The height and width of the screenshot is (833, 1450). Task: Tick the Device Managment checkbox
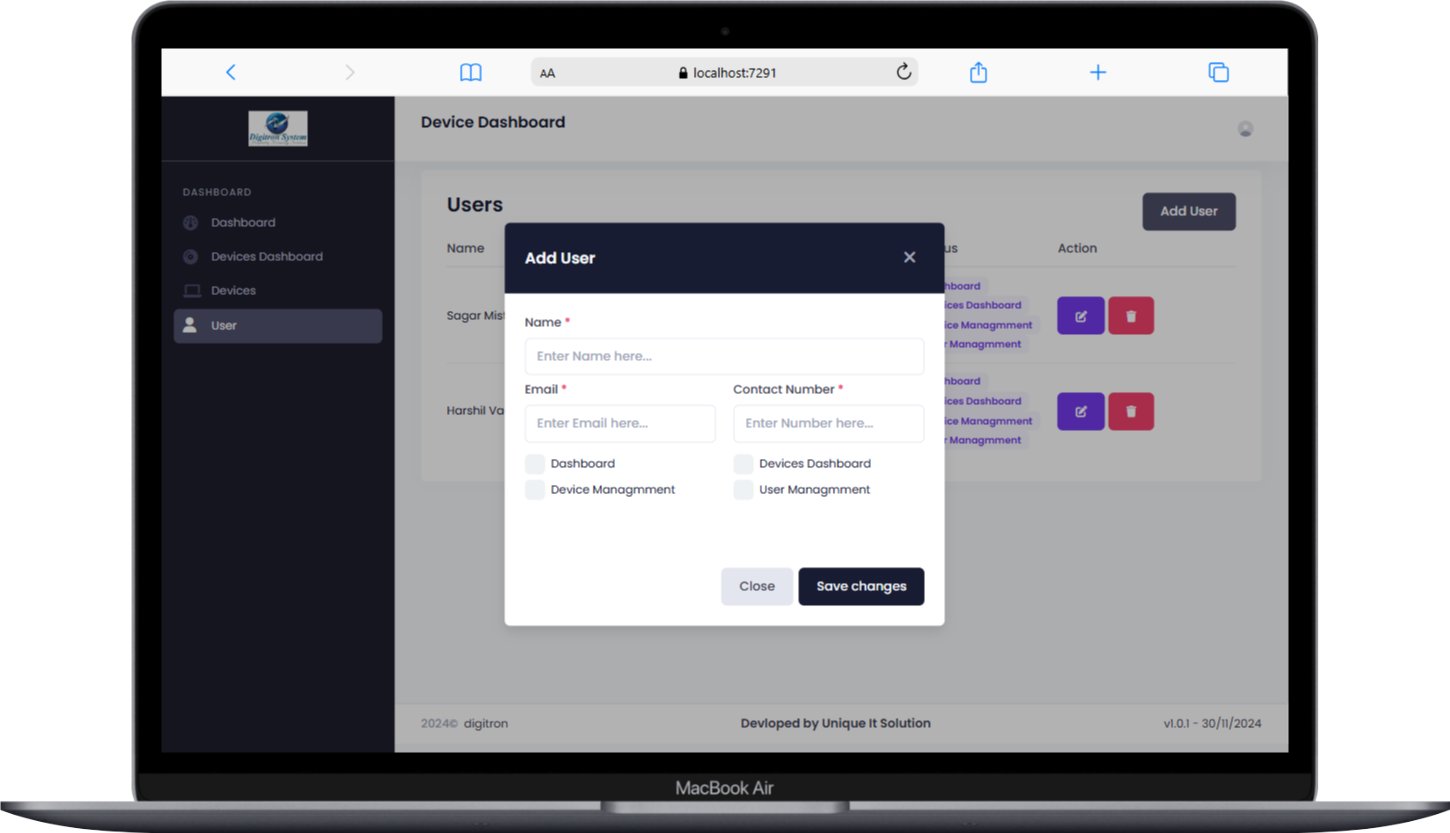click(x=535, y=490)
